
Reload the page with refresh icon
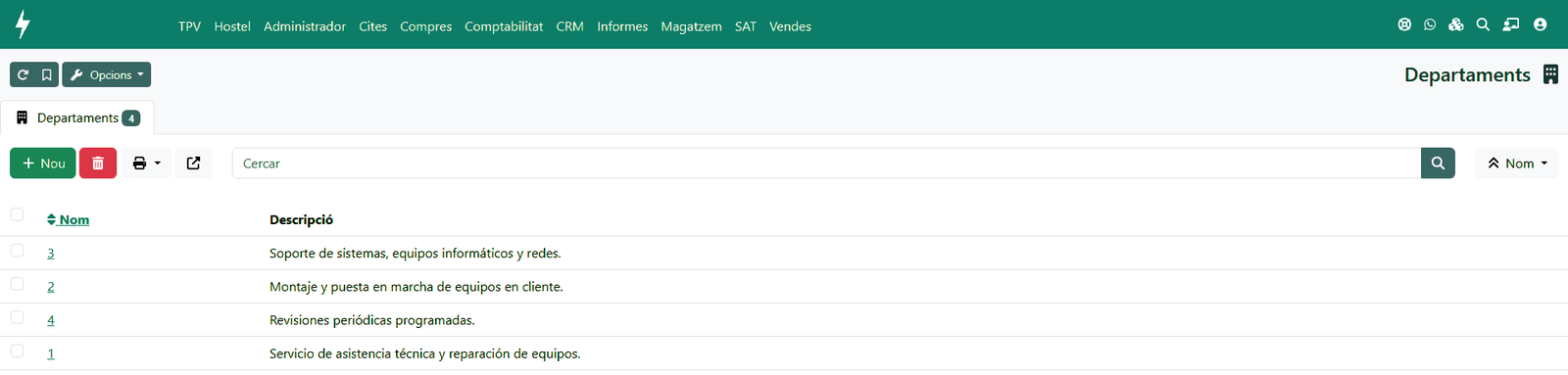[x=23, y=74]
